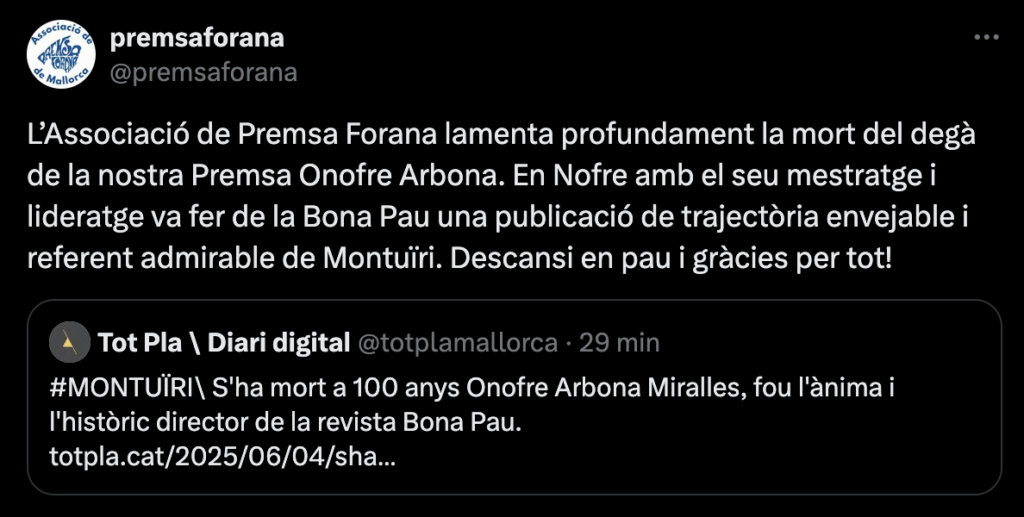The width and height of the screenshot is (1024, 517).
Task: Open the @totplamallorca handle
Action: 457,343
